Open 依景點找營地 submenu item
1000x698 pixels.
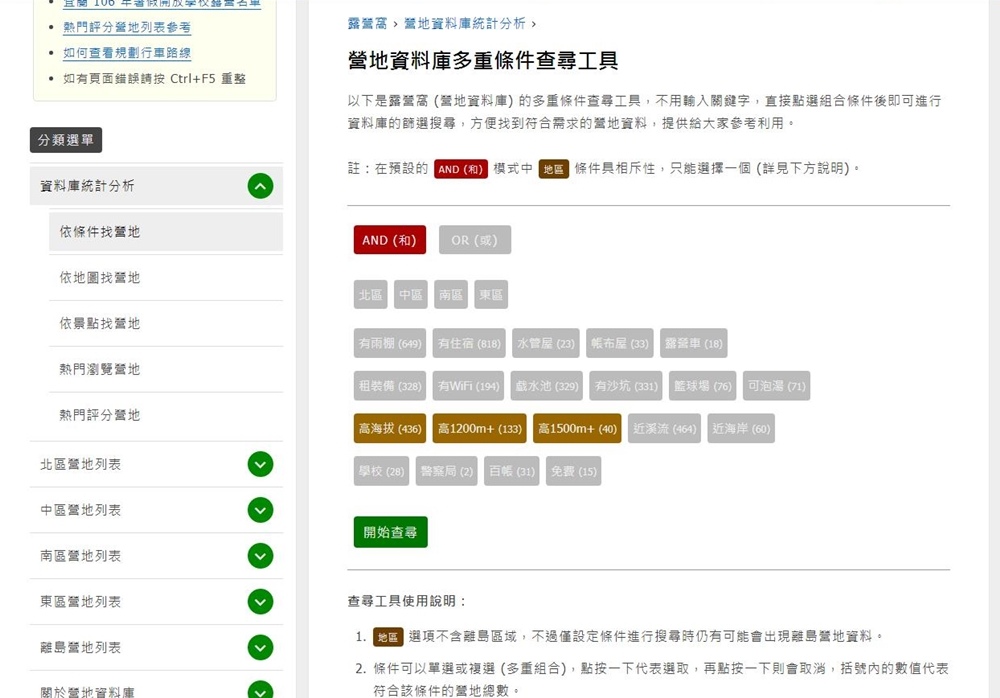coord(166,323)
